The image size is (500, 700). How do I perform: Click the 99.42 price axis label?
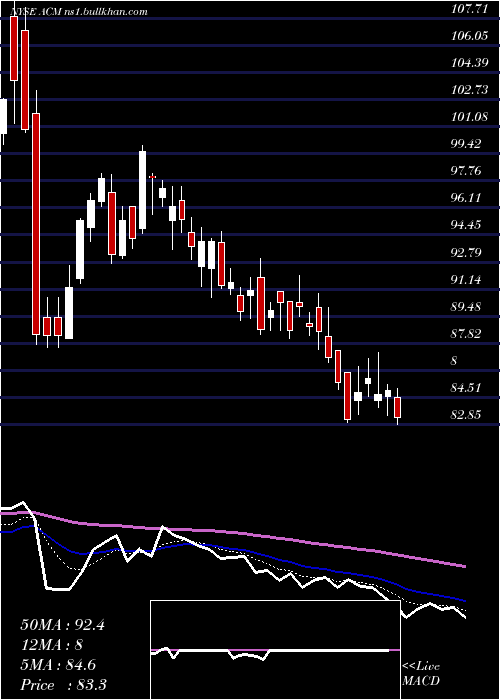(x=466, y=144)
